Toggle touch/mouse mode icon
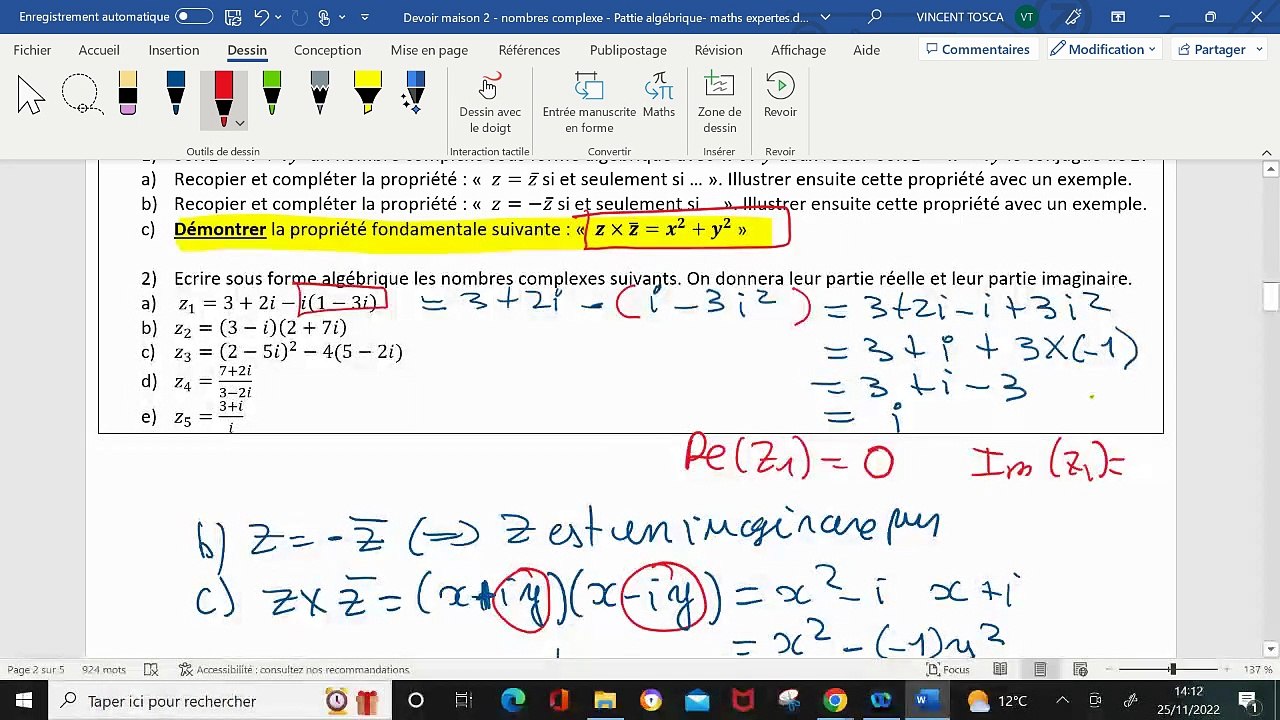The width and height of the screenshot is (1280, 720). (x=324, y=17)
